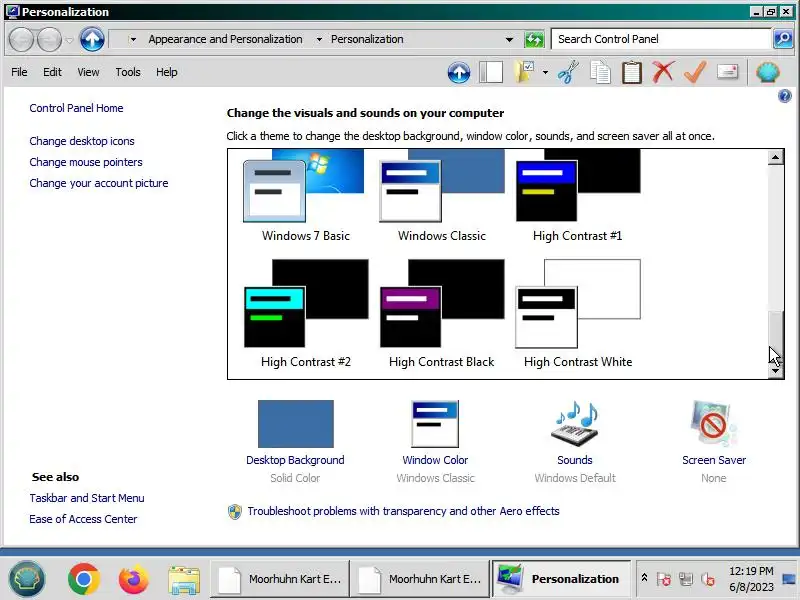Open the File menu
Screen dimensions: 800x600
tap(19, 72)
